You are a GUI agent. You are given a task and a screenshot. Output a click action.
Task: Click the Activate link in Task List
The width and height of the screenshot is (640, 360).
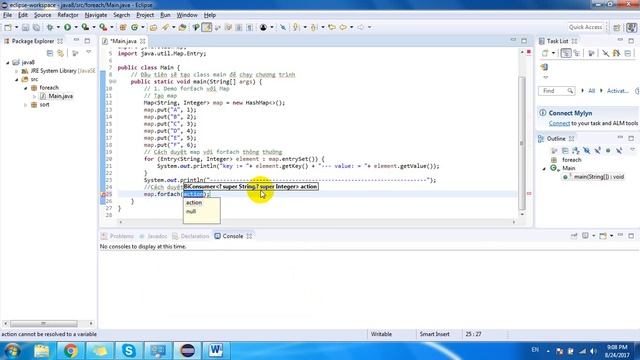pyautogui.click(x=618, y=91)
